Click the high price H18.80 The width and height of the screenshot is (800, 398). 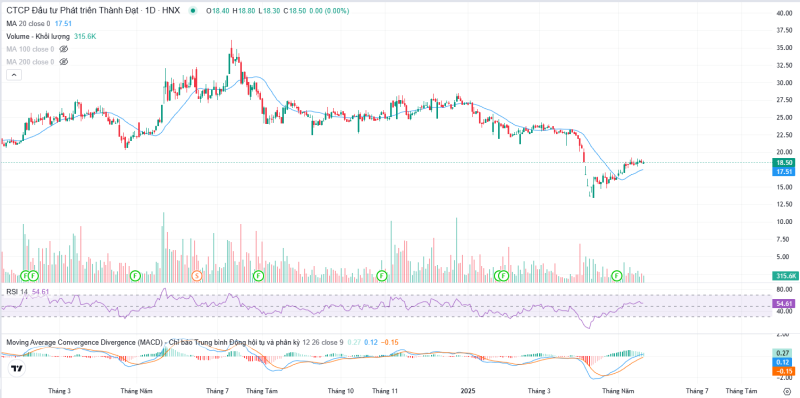(245, 11)
